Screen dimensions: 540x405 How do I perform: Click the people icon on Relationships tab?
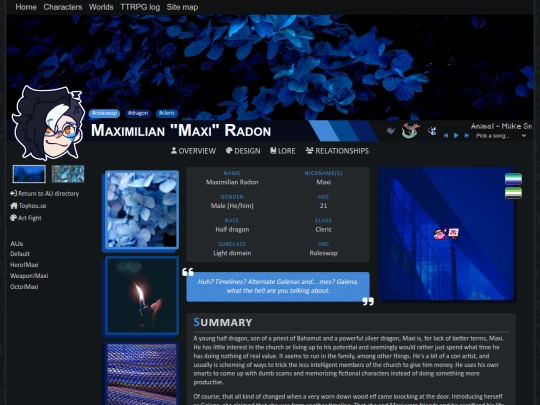tap(310, 150)
